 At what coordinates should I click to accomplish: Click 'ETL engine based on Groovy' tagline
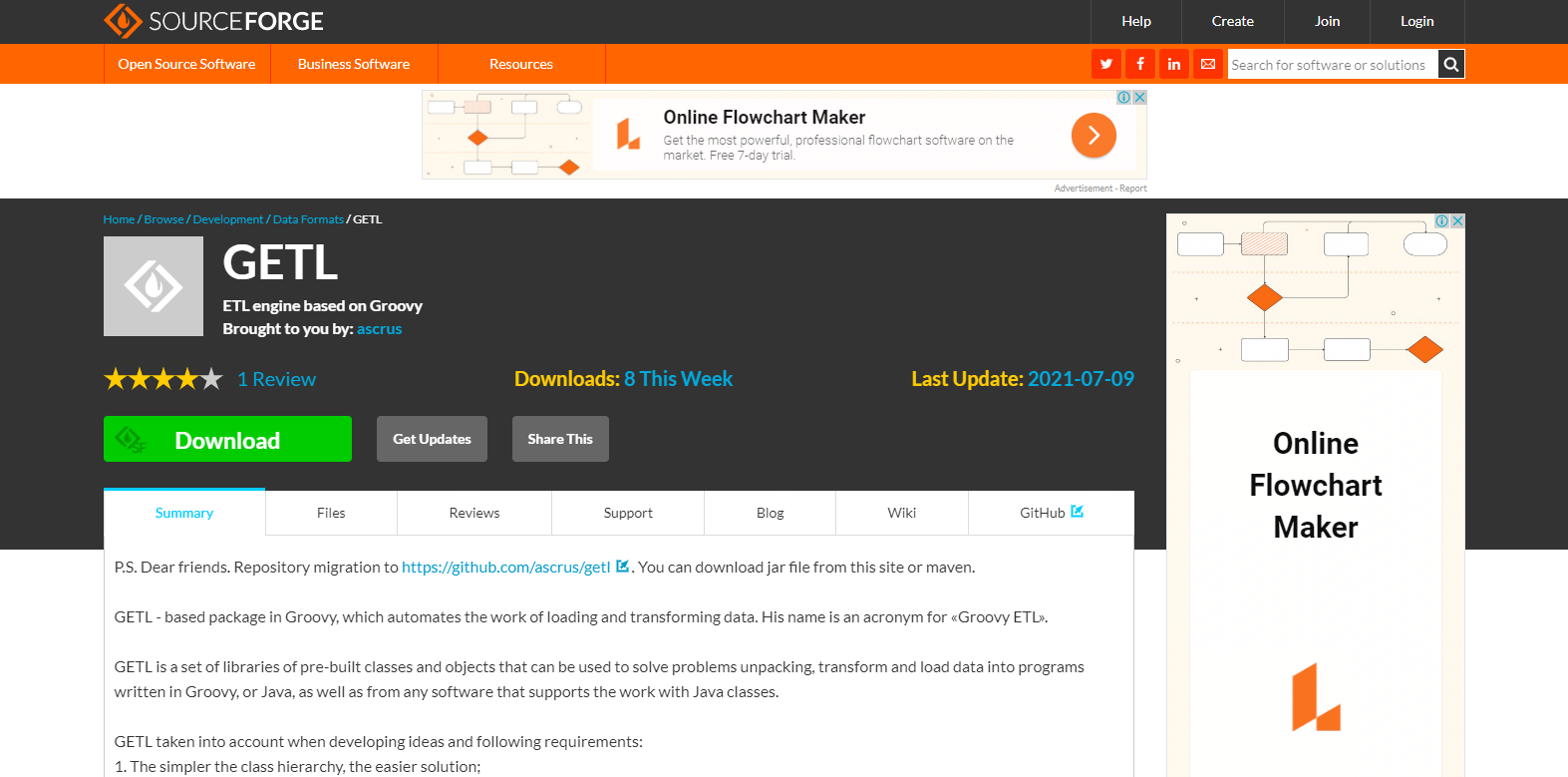pyautogui.click(x=323, y=306)
